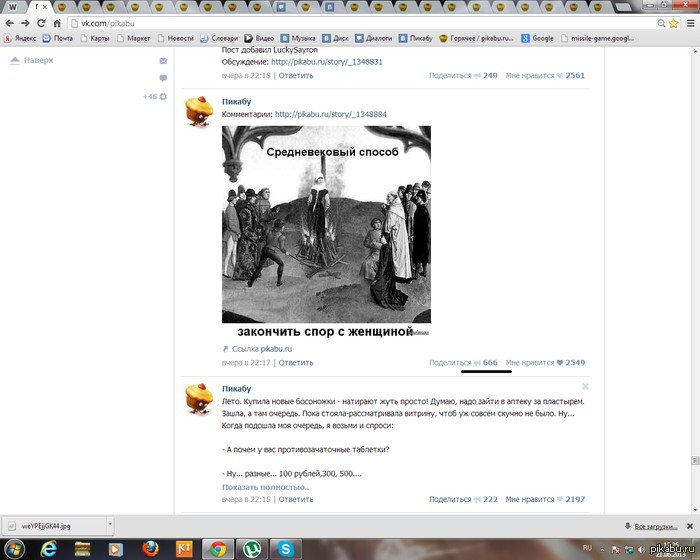Open the Музыка bookmark
700x560 pixels.
click(298, 38)
